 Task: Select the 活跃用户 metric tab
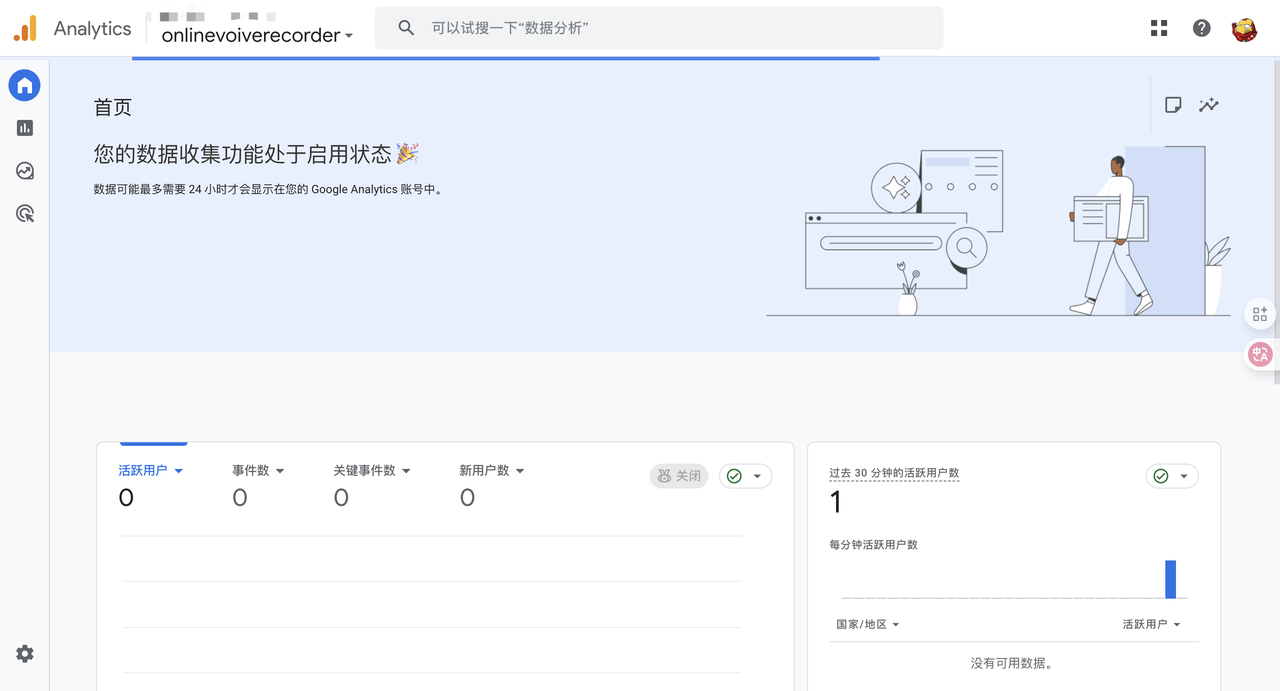click(150, 471)
